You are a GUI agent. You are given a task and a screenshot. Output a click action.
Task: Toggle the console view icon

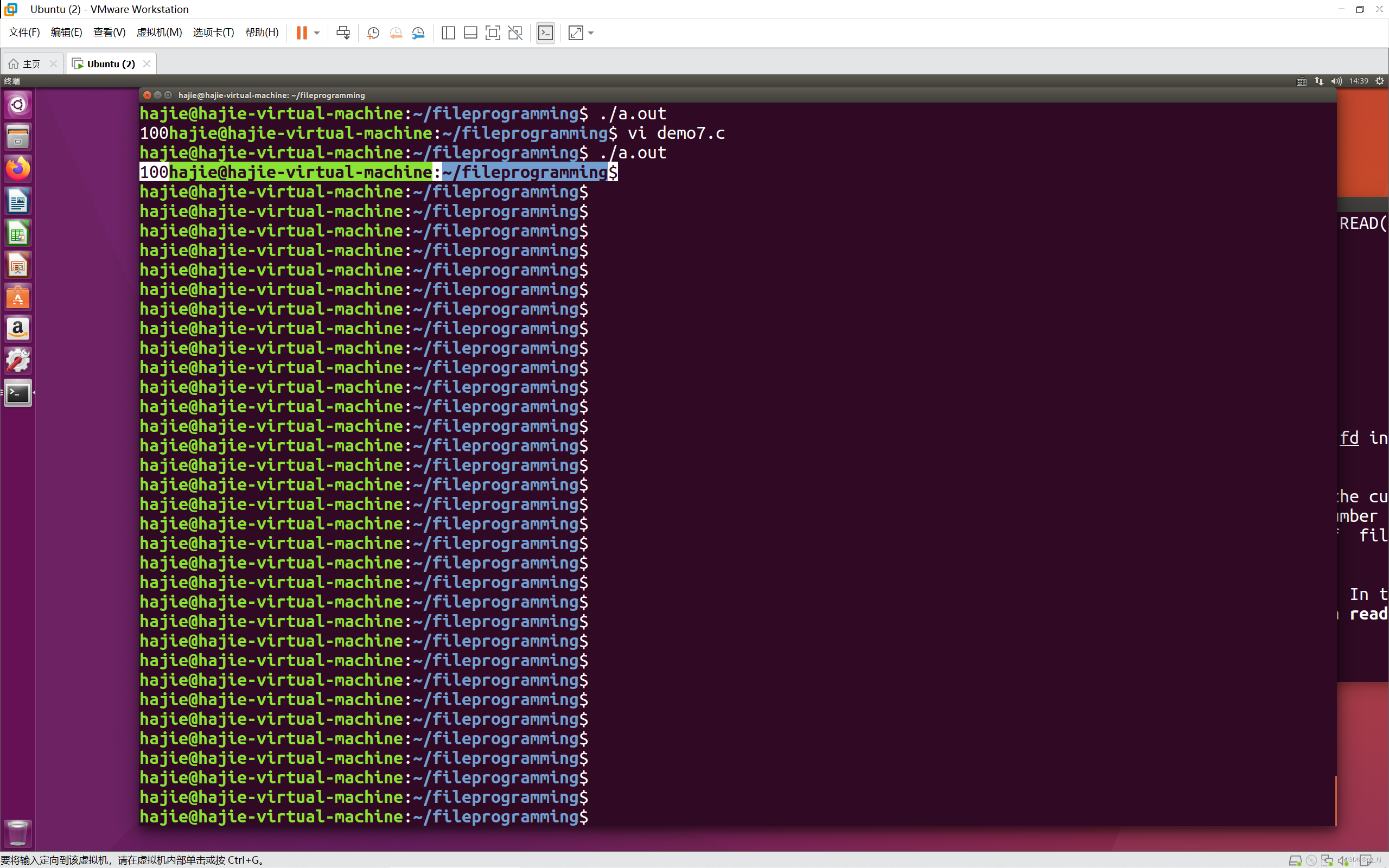pos(545,33)
